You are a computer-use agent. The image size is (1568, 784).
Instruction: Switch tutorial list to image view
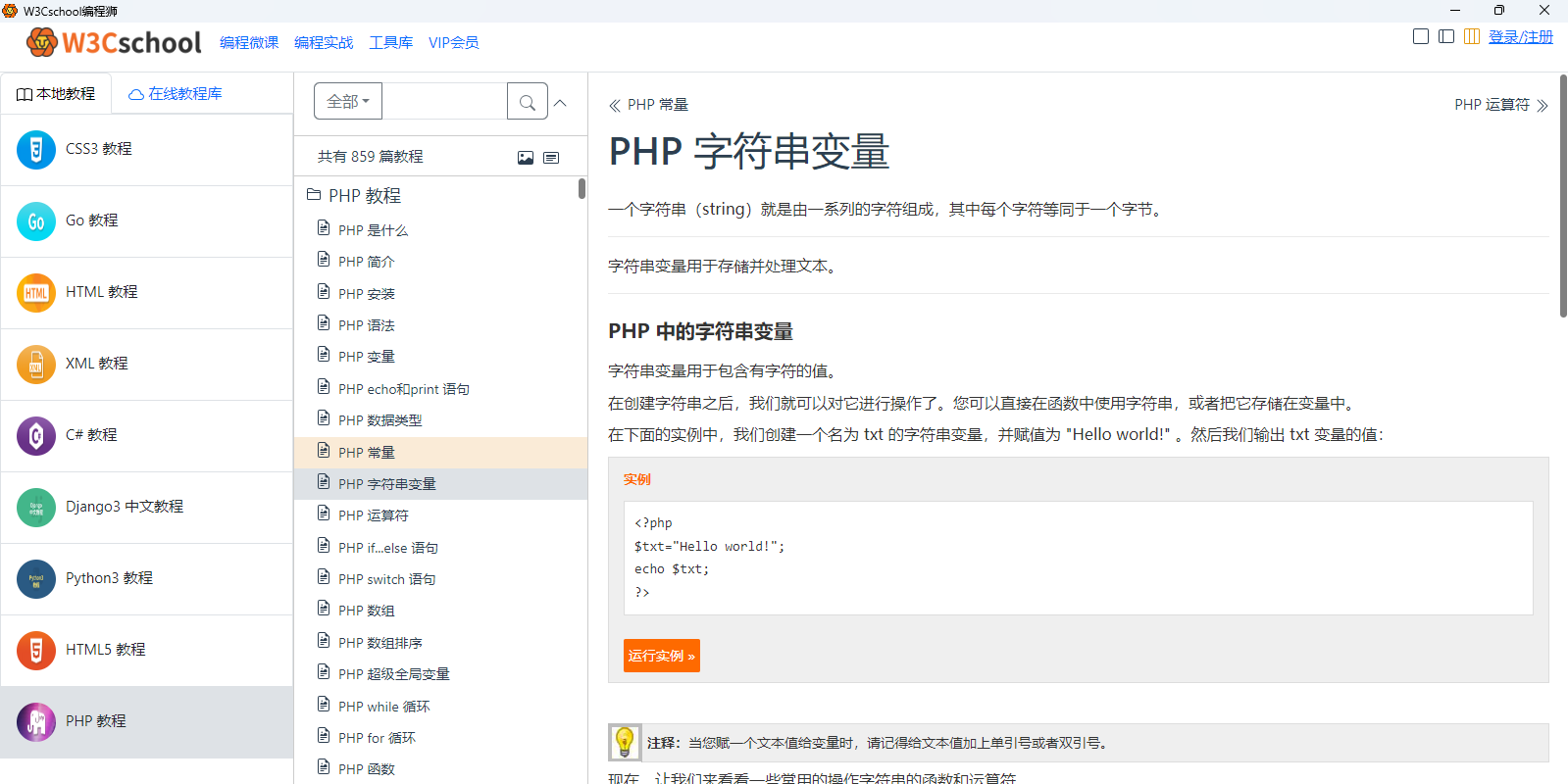tap(526, 158)
